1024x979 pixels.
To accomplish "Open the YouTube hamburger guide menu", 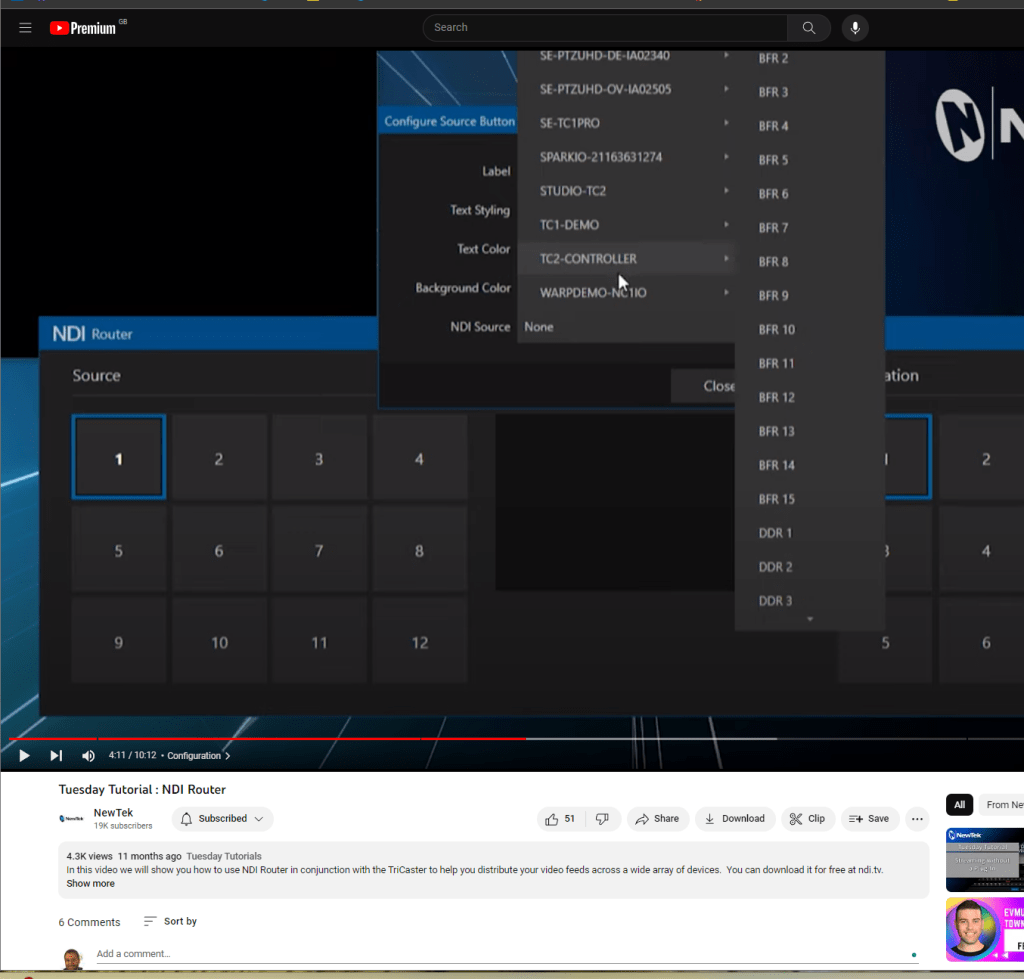I will click(x=25, y=27).
